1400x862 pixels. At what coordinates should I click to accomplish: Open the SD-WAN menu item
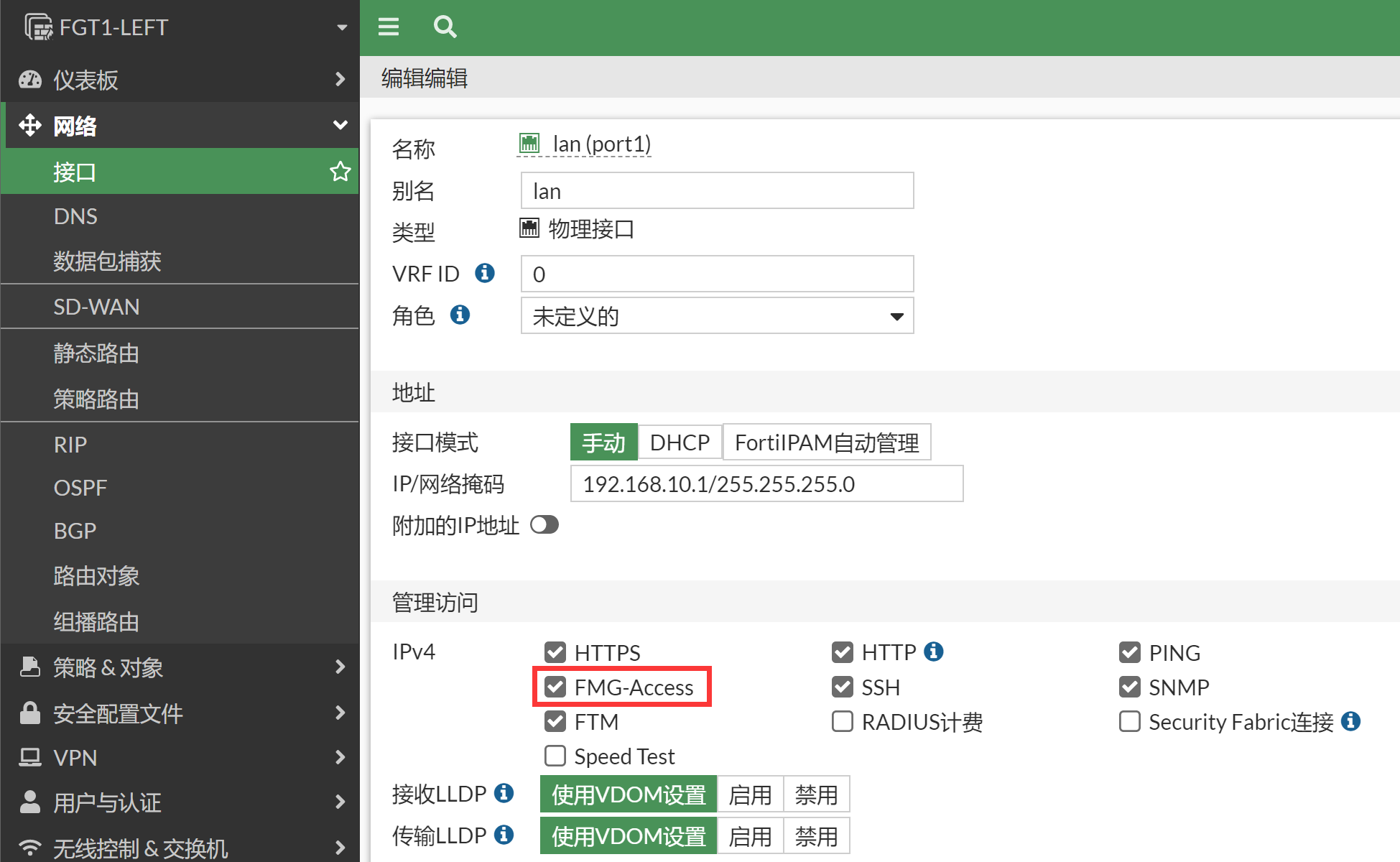97,307
